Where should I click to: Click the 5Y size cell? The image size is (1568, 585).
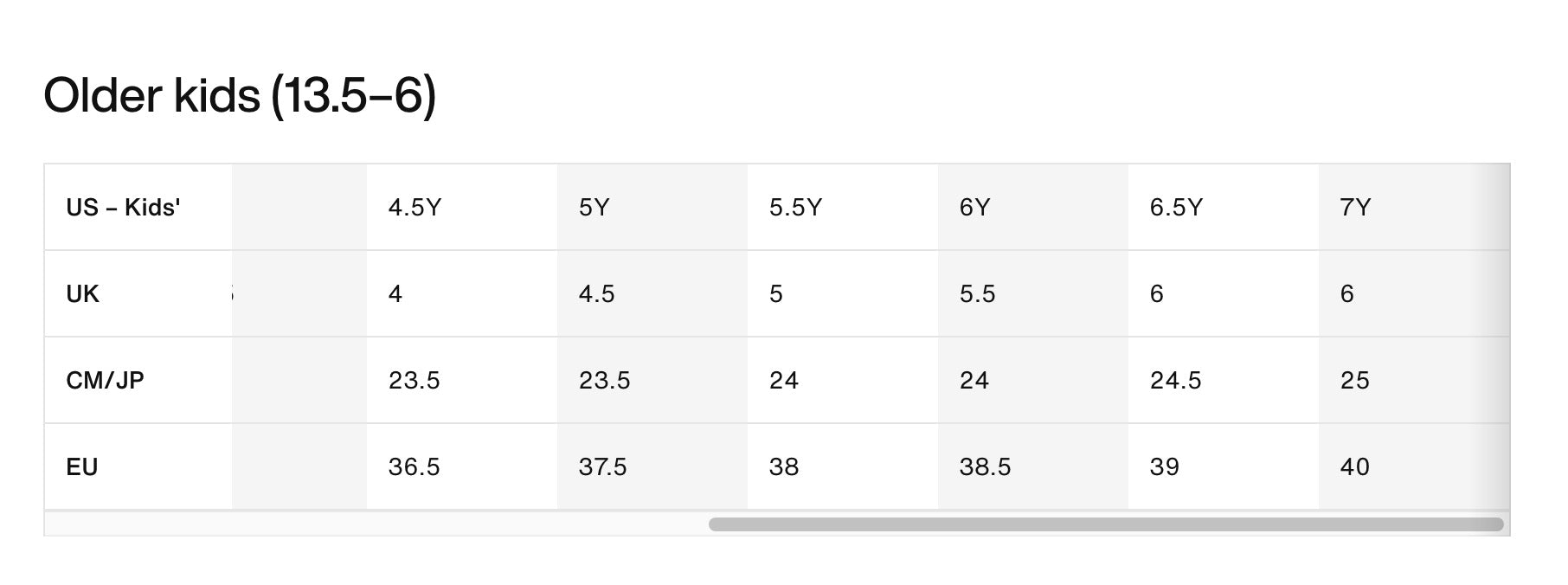[x=594, y=208]
